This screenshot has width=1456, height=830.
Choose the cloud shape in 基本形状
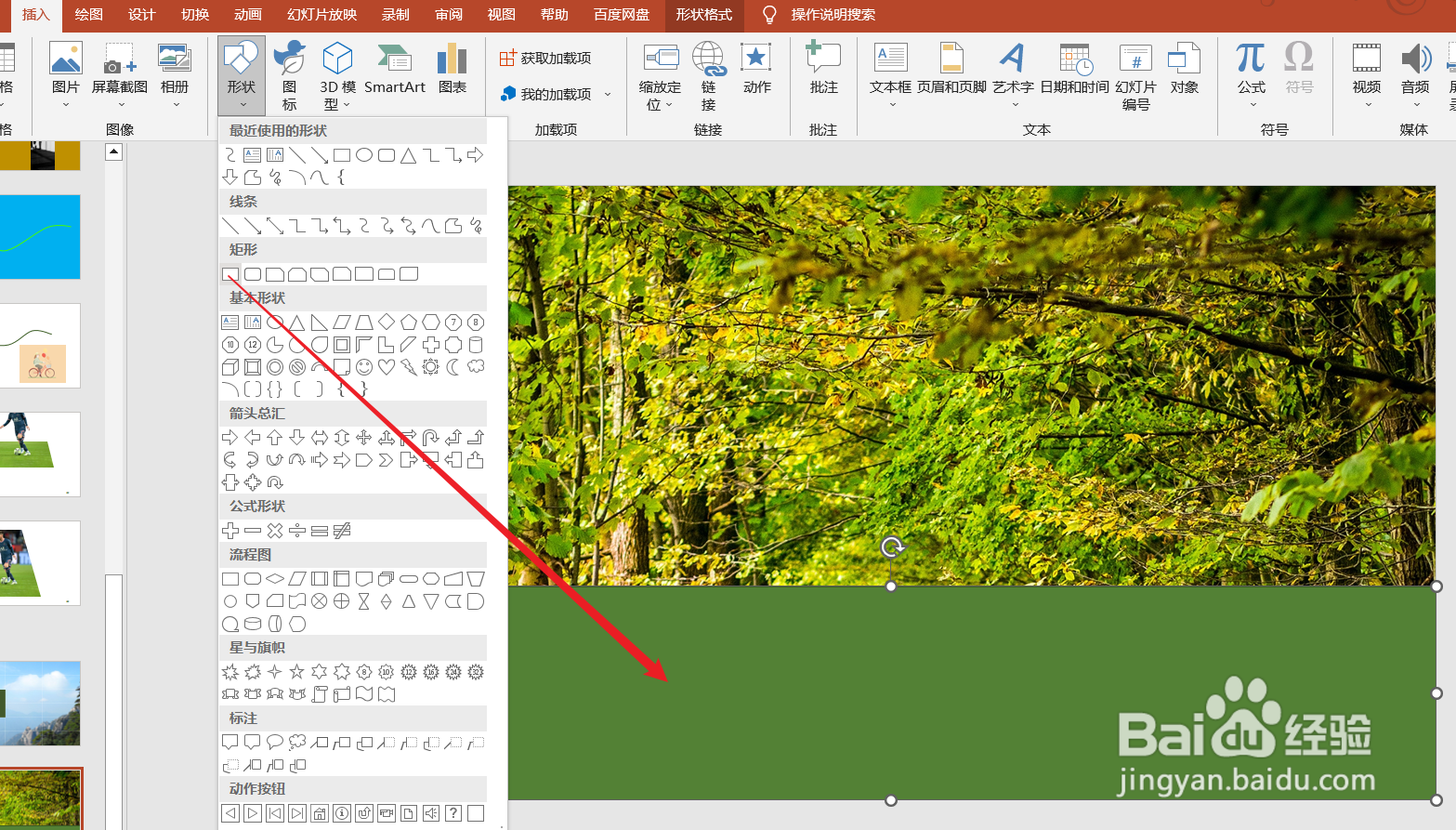[x=476, y=367]
